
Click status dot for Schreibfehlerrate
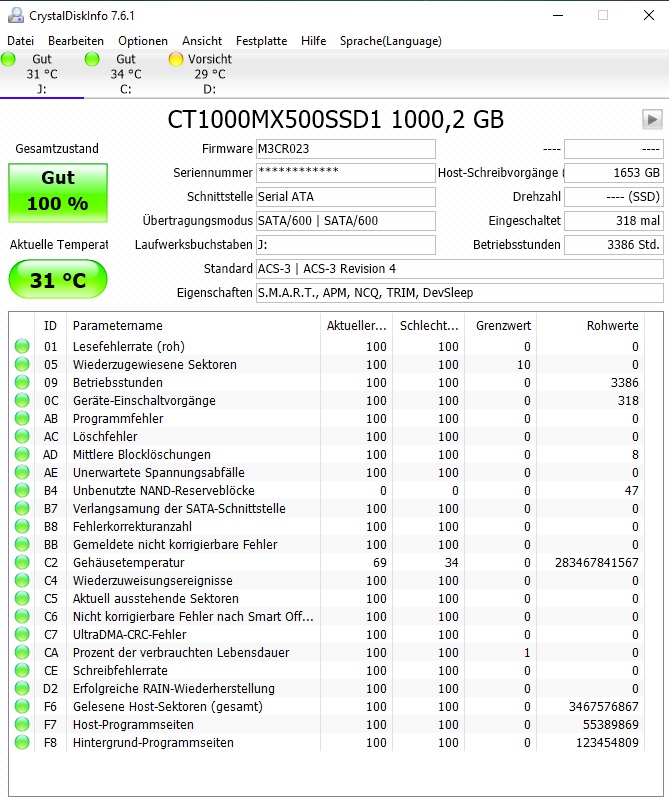point(22,670)
